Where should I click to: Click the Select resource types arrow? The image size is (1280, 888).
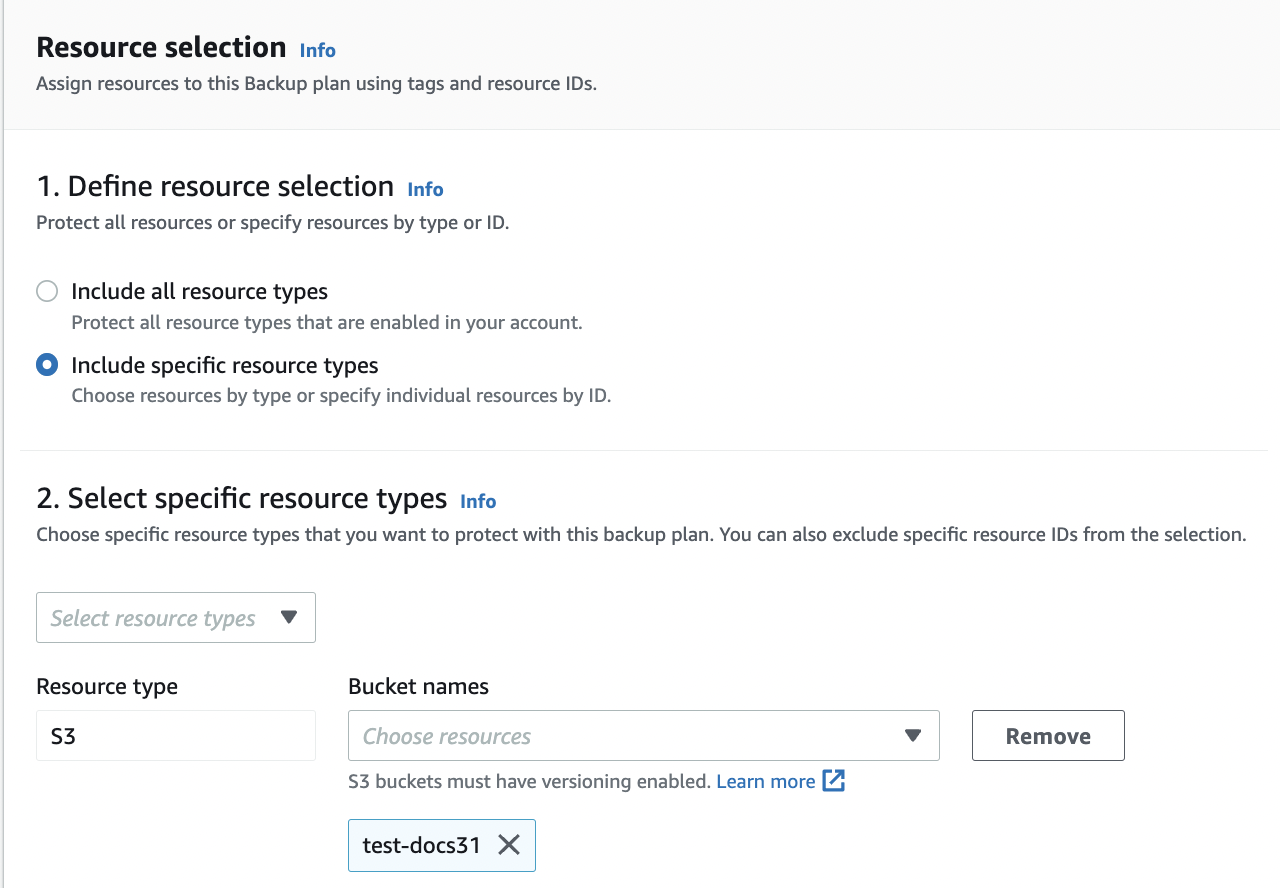coord(289,617)
